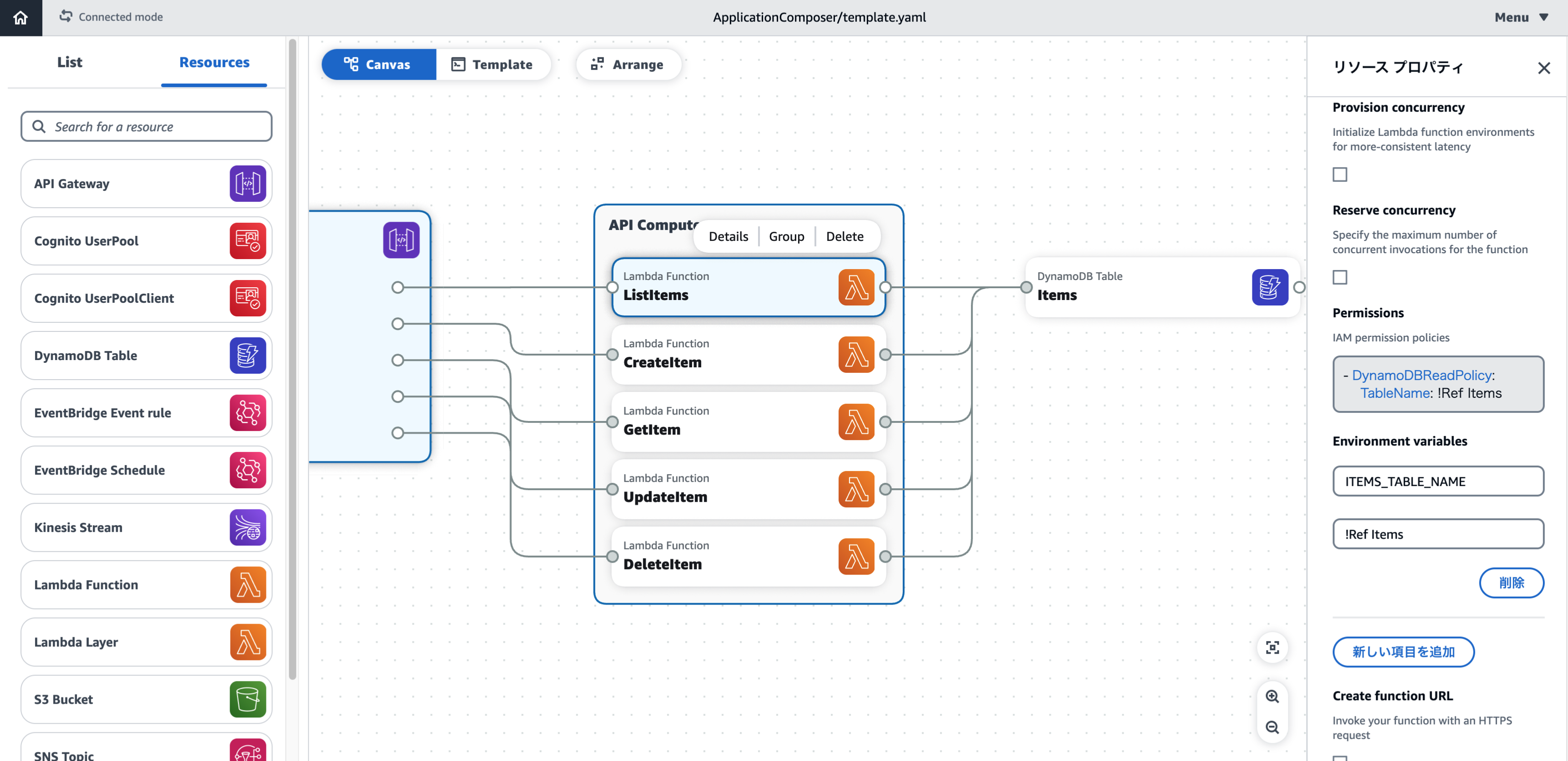This screenshot has height=761, width=1568.
Task: Click Details in the node popup
Action: point(728,236)
